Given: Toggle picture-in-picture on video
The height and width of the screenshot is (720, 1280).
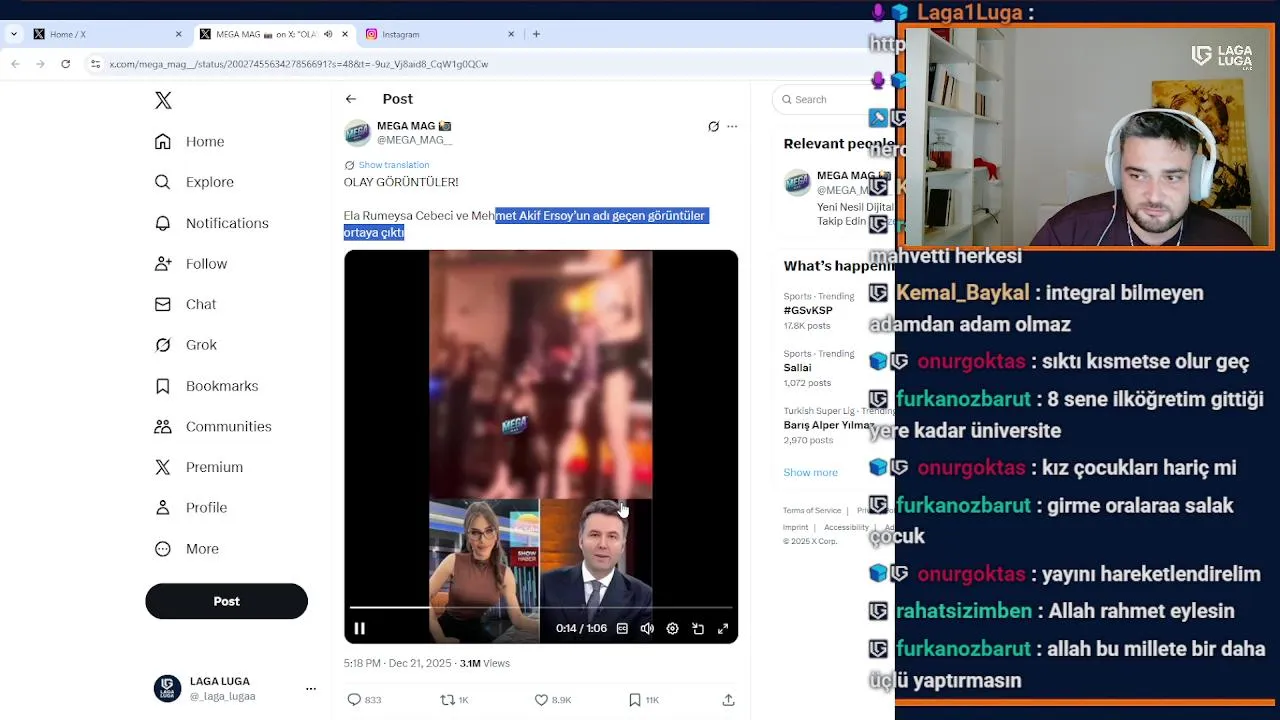Looking at the screenshot, I should [698, 628].
